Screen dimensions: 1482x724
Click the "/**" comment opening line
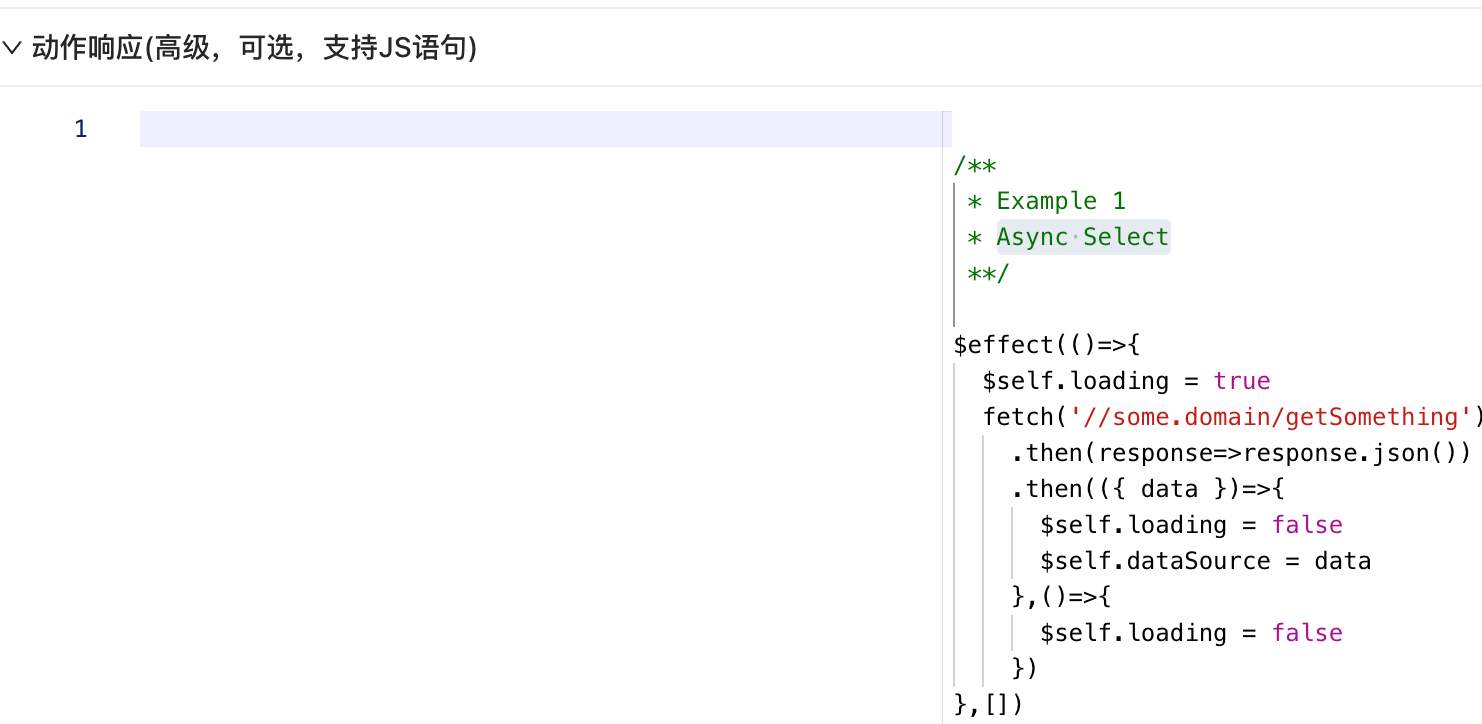pos(975,165)
